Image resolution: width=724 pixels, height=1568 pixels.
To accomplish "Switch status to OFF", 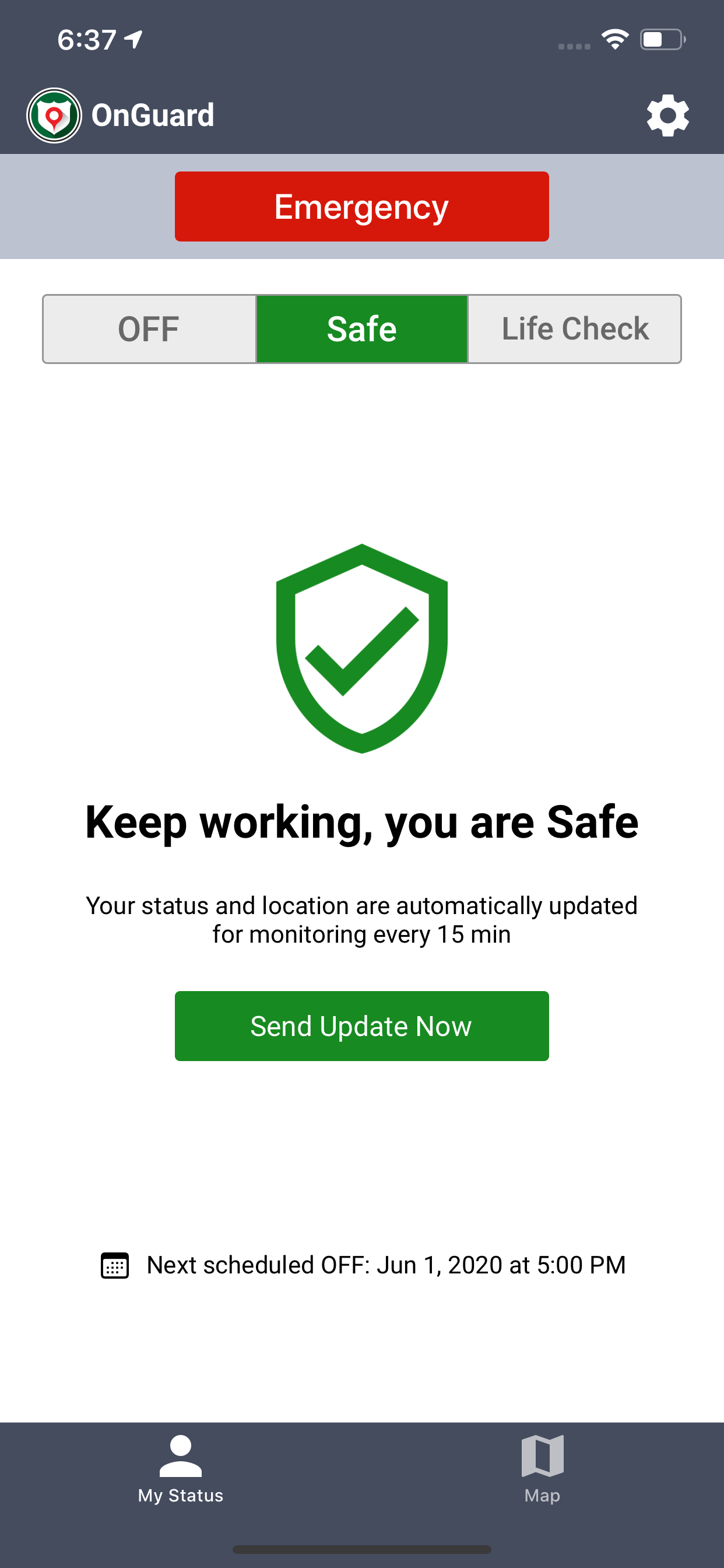I will pos(149,330).
